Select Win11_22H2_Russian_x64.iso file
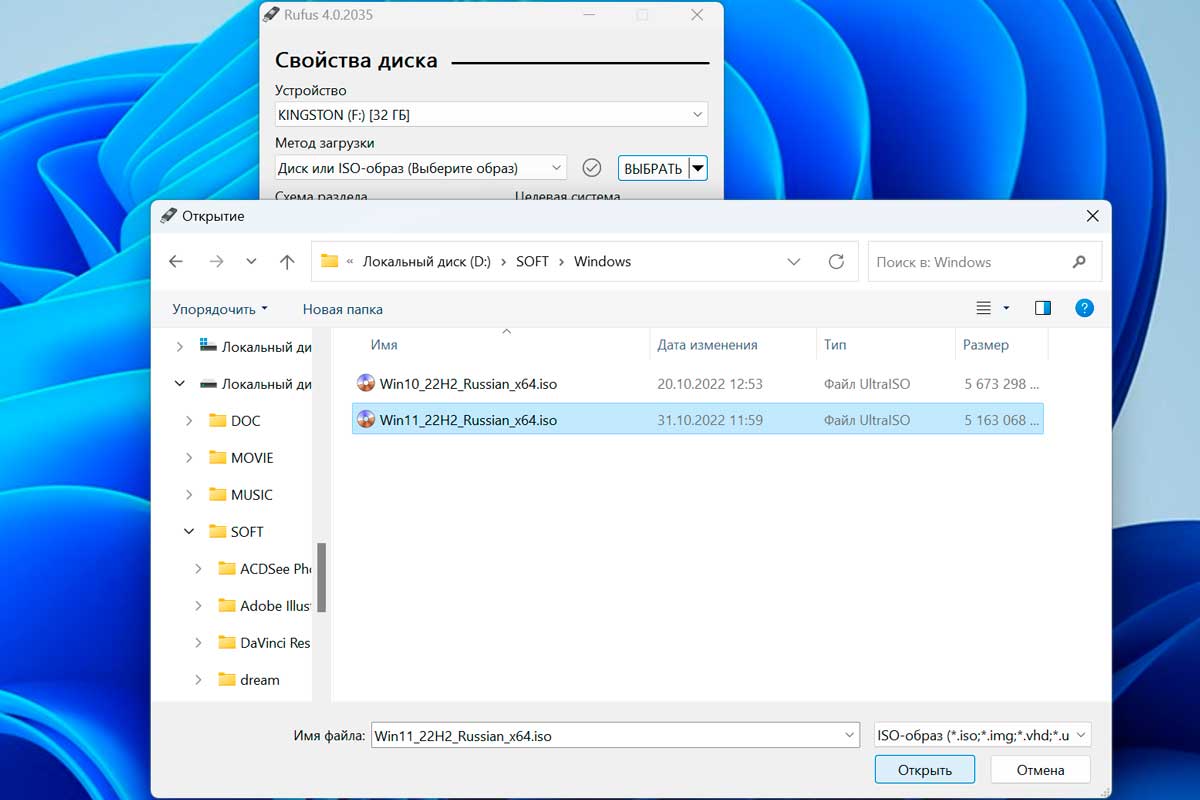The width and height of the screenshot is (1200, 800). pyautogui.click(x=698, y=420)
